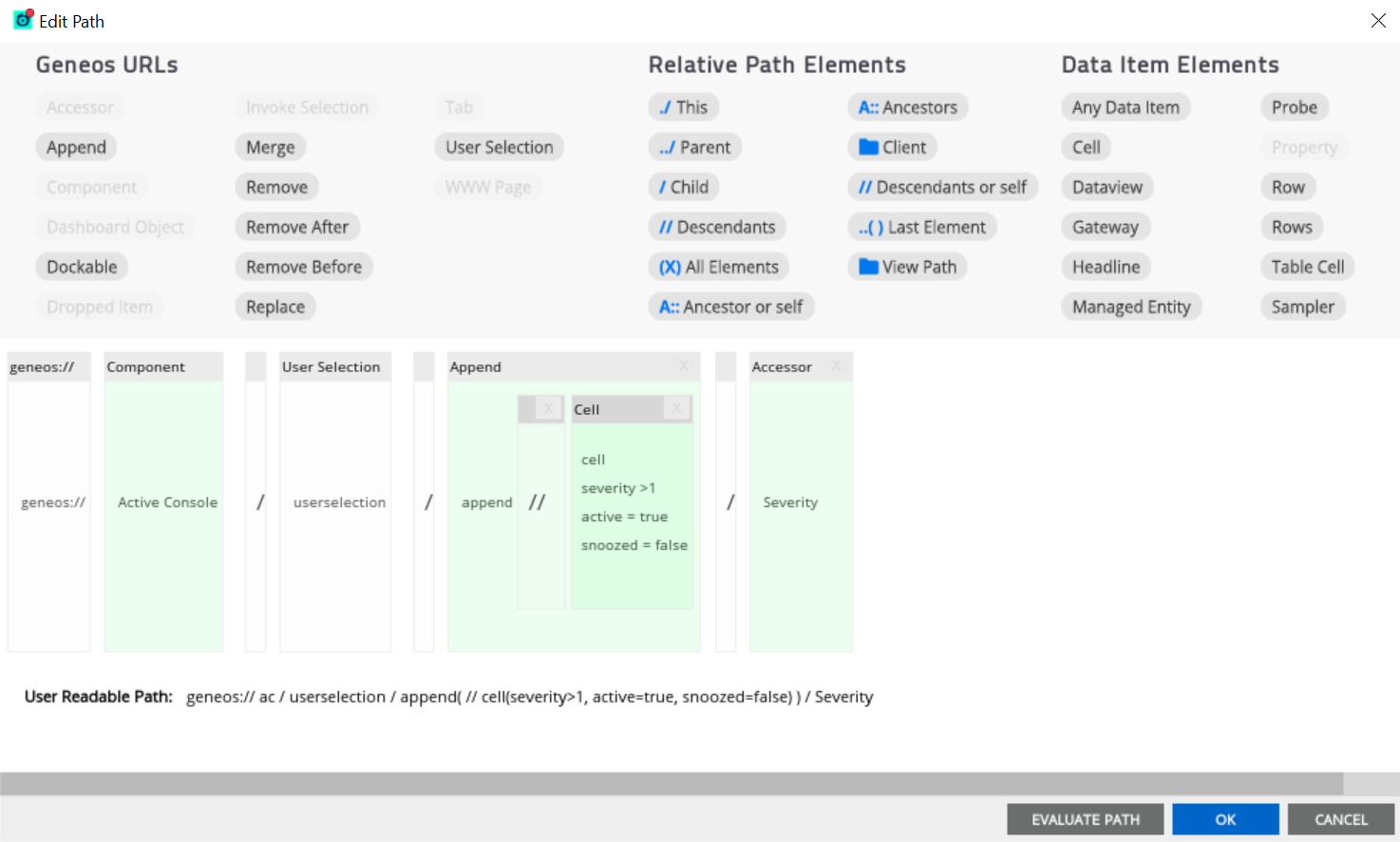
Task: Add the Rows data item element
Action: (x=1293, y=227)
